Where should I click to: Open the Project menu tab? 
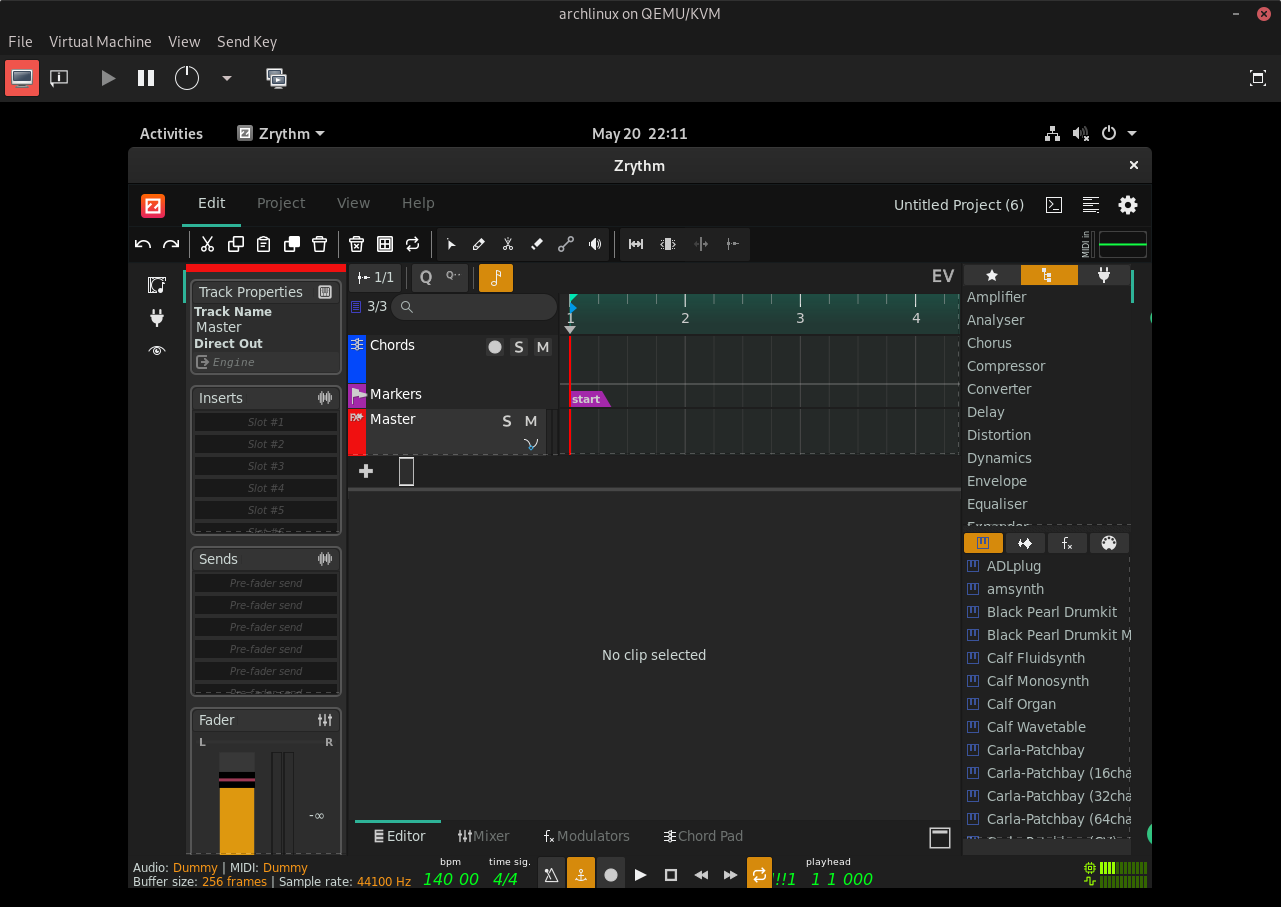click(281, 203)
